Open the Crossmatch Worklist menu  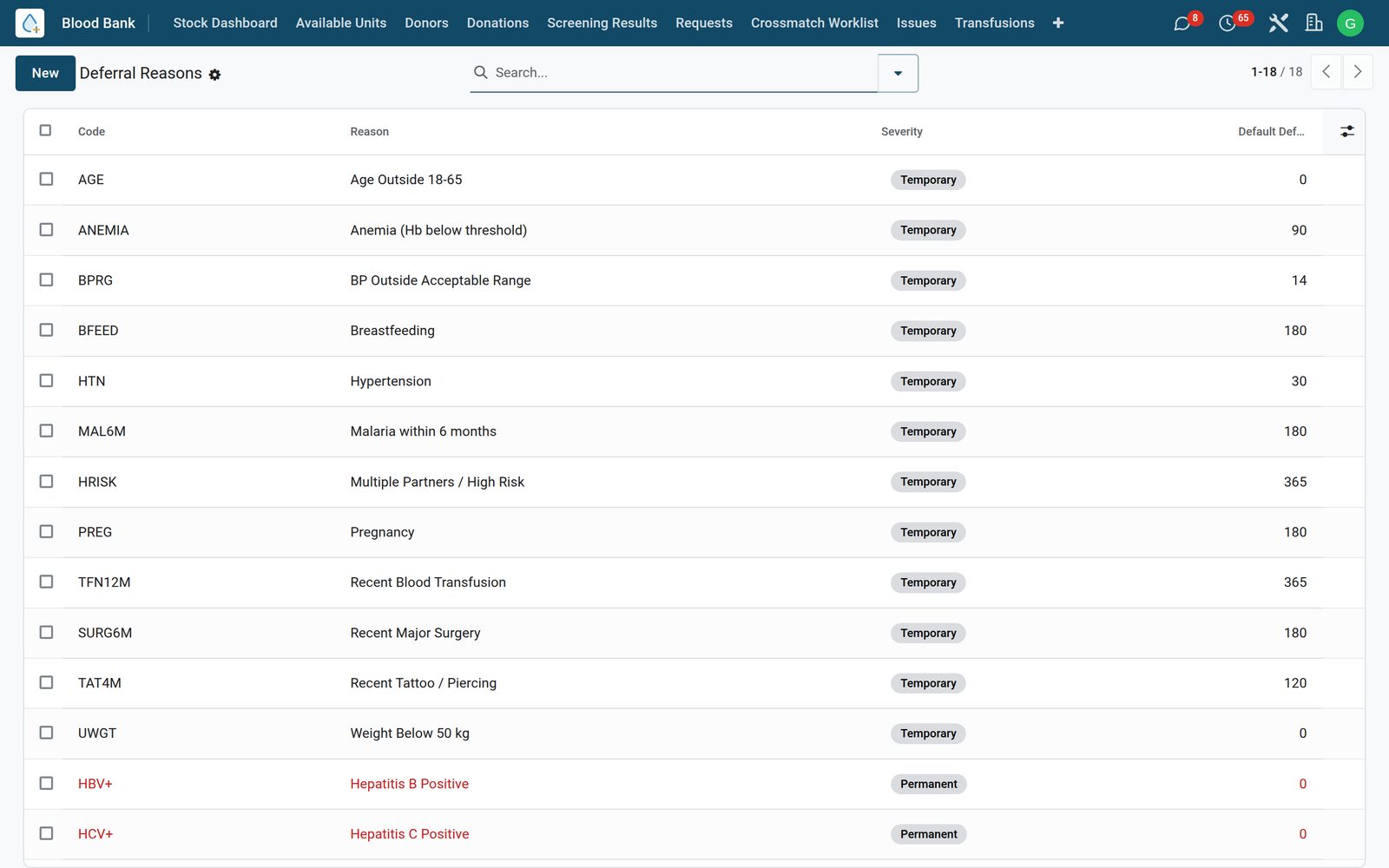814,23
